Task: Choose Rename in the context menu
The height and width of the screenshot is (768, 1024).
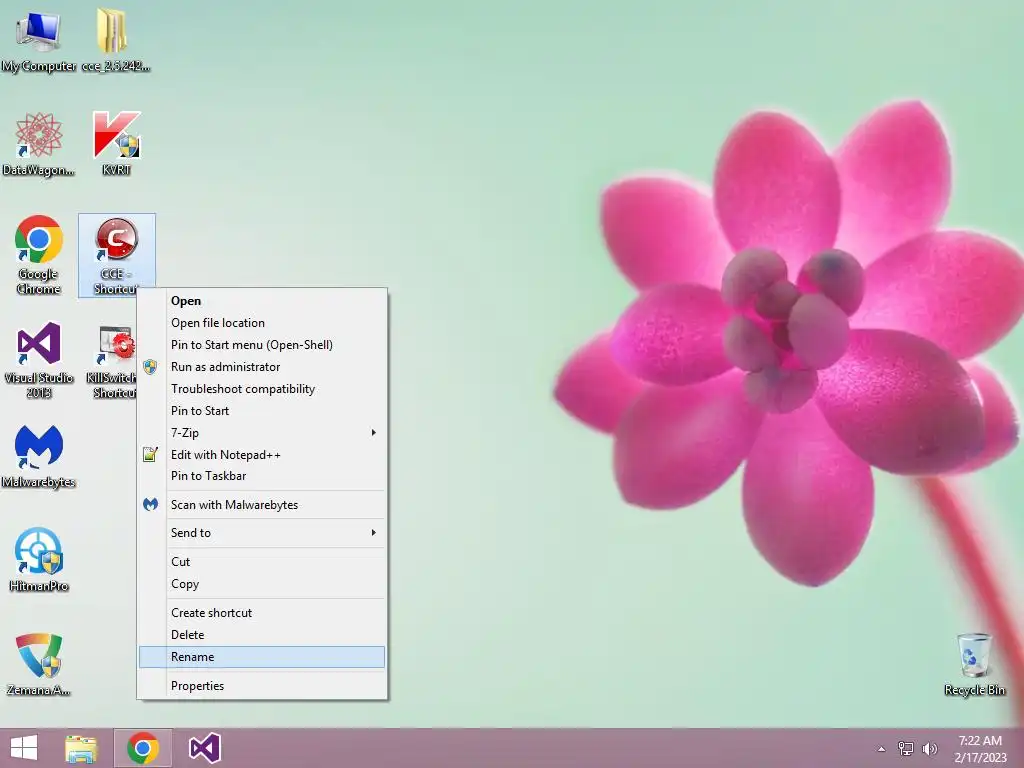Action: (262, 657)
